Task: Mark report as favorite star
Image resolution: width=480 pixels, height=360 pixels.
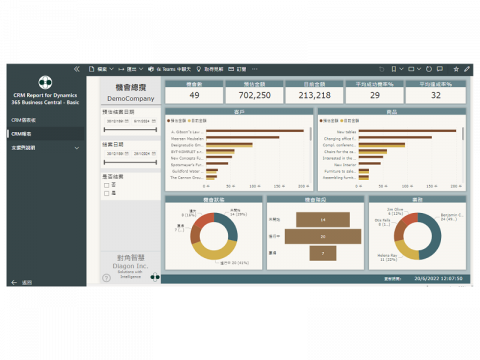Action: coord(456,69)
